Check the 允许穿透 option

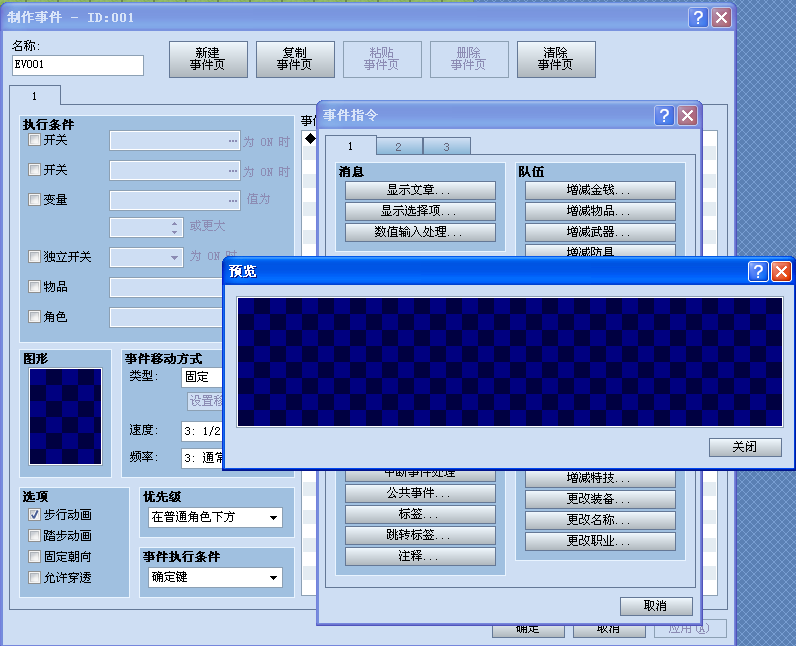(x=35, y=577)
